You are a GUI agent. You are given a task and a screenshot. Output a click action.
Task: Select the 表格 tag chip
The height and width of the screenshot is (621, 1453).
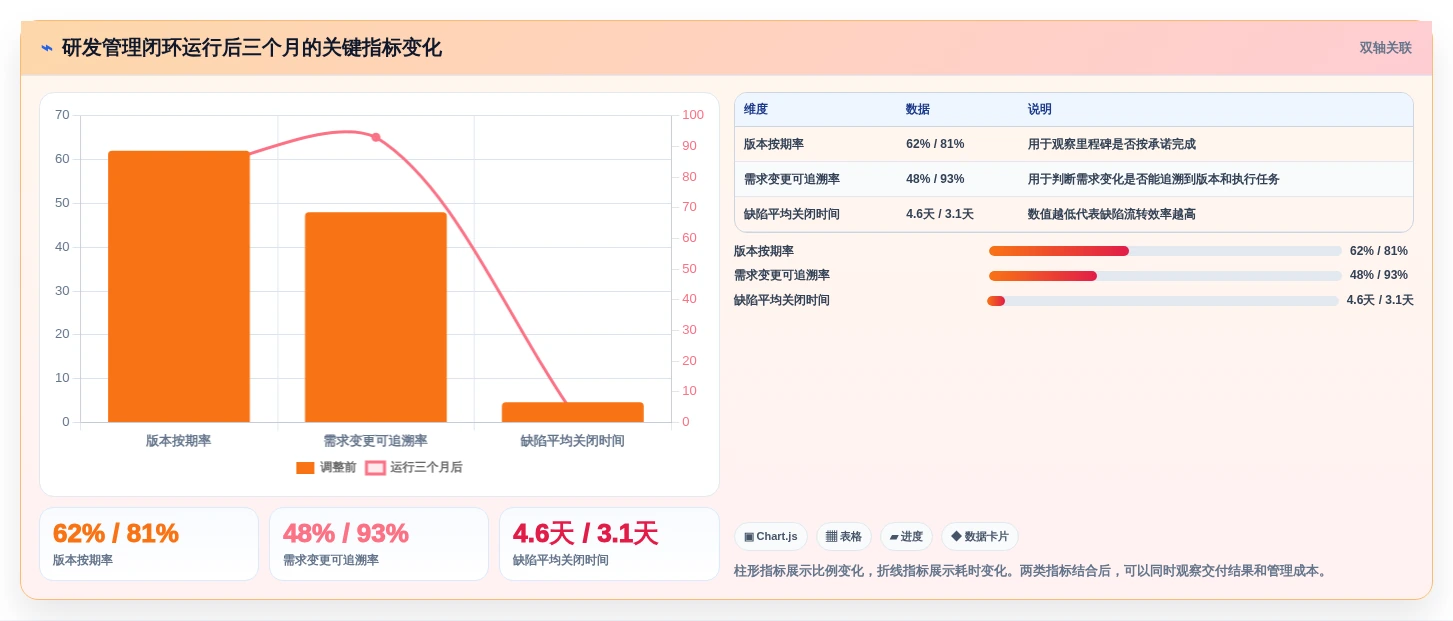point(844,537)
